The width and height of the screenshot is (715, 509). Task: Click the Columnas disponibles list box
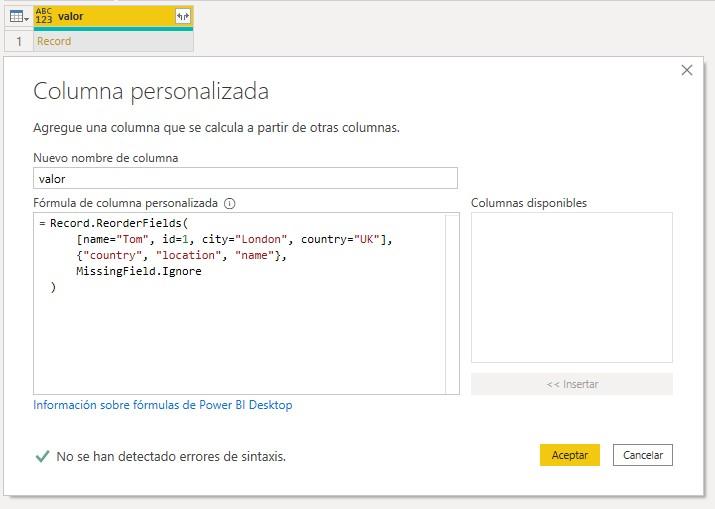[x=572, y=287]
